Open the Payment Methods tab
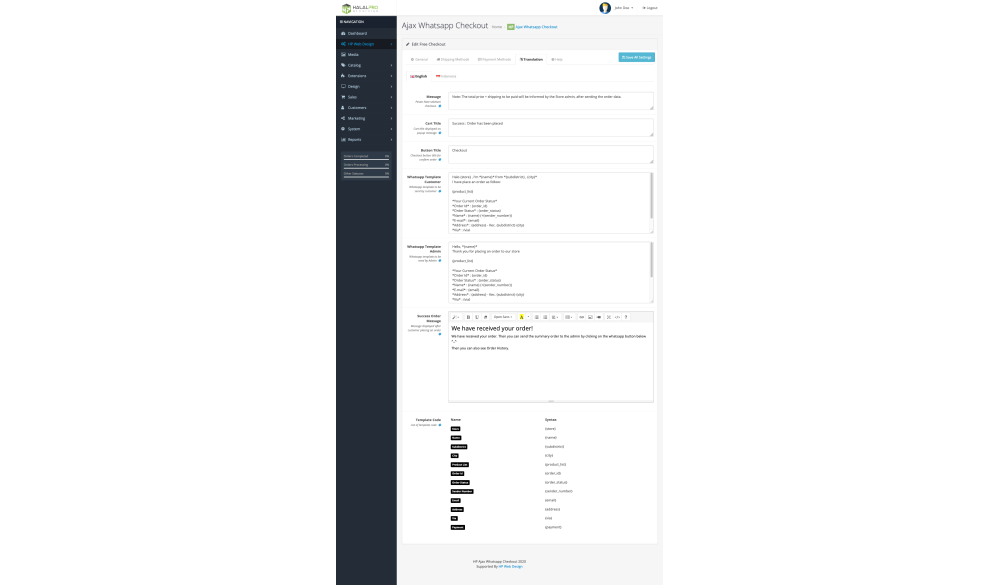The width and height of the screenshot is (1000, 585). (495, 59)
